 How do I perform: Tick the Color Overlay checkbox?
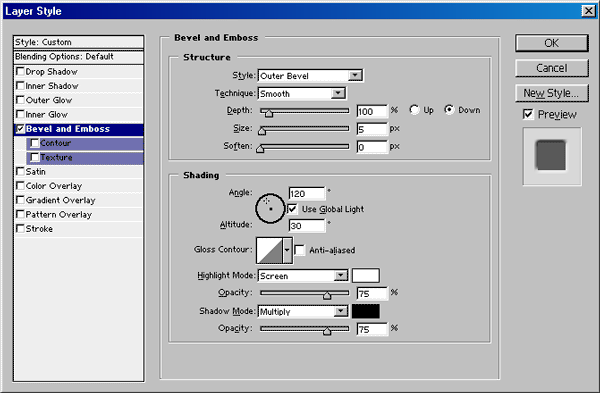[20, 186]
